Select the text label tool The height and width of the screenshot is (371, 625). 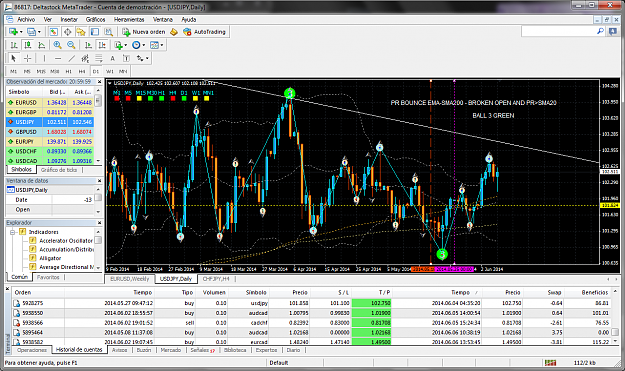(126, 59)
